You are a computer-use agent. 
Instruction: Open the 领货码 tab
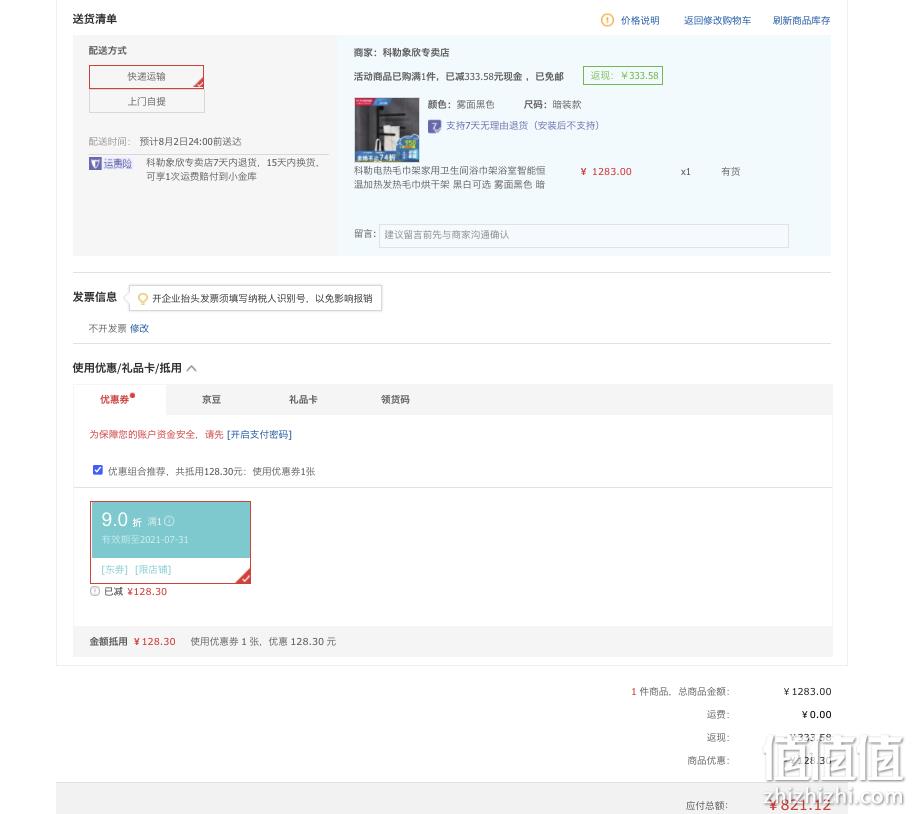click(395, 399)
